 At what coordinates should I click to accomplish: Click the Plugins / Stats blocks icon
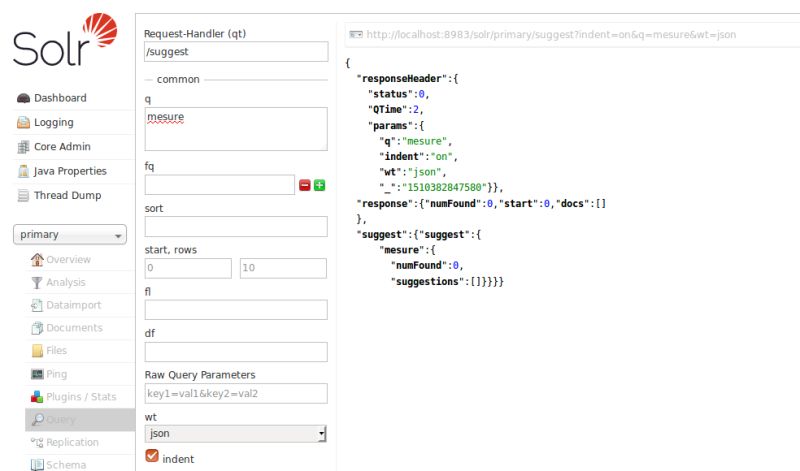coord(37,396)
